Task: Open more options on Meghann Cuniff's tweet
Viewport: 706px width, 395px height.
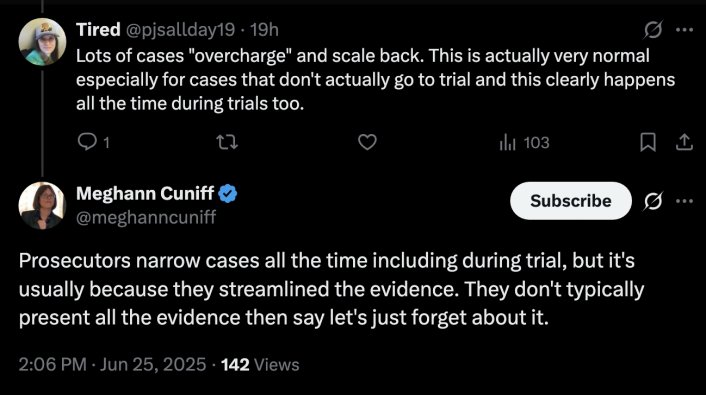Action: [684, 201]
